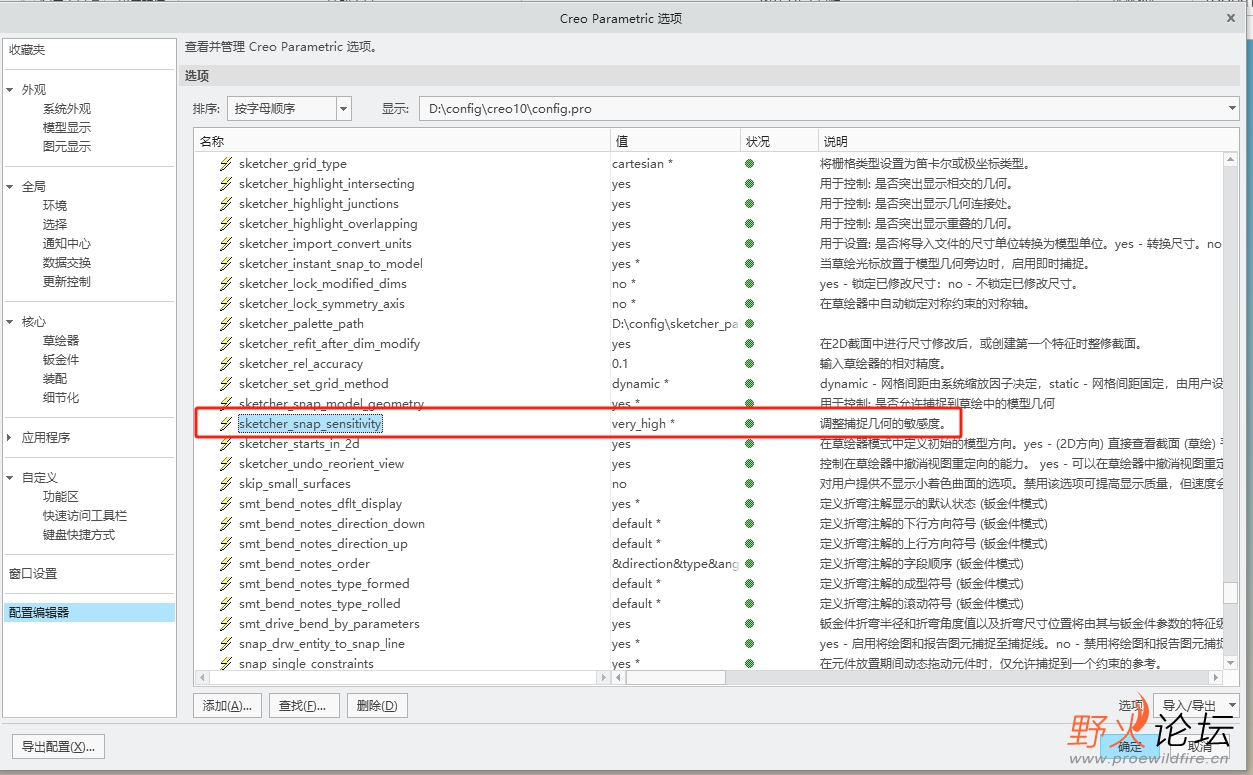Open the 排序 按字母顺序 dropdown
The image size is (1253, 775).
click(x=344, y=108)
